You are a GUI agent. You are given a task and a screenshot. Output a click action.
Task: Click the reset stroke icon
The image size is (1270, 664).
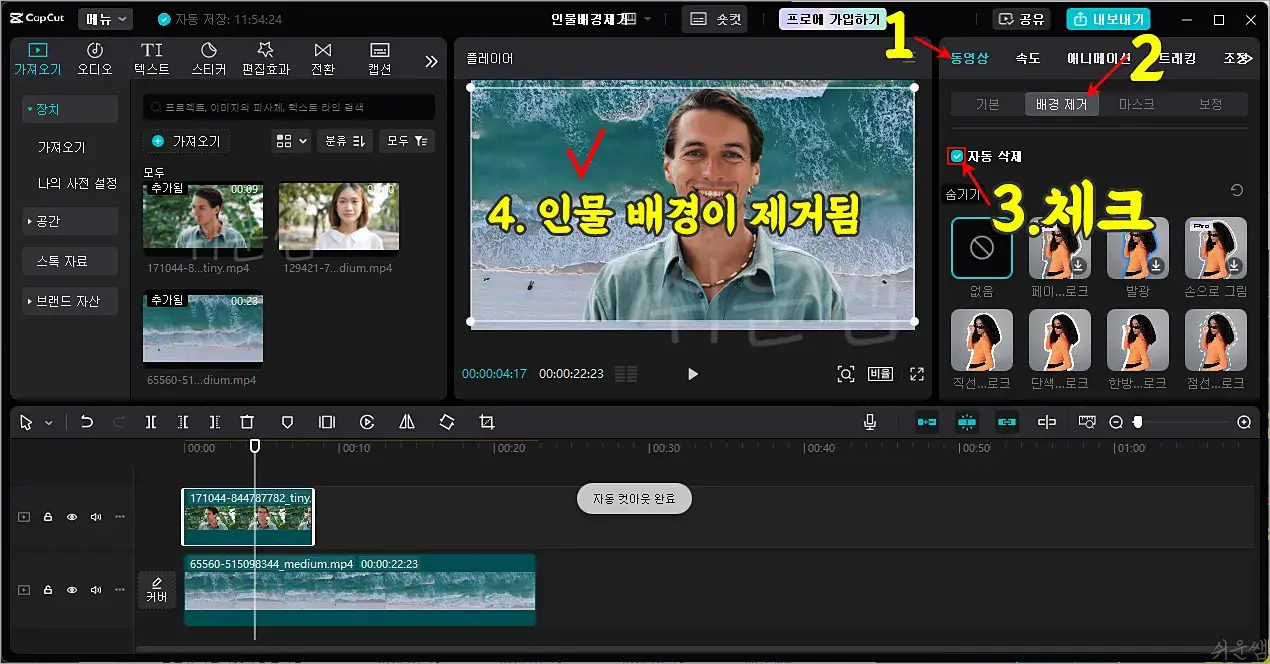point(1237,191)
